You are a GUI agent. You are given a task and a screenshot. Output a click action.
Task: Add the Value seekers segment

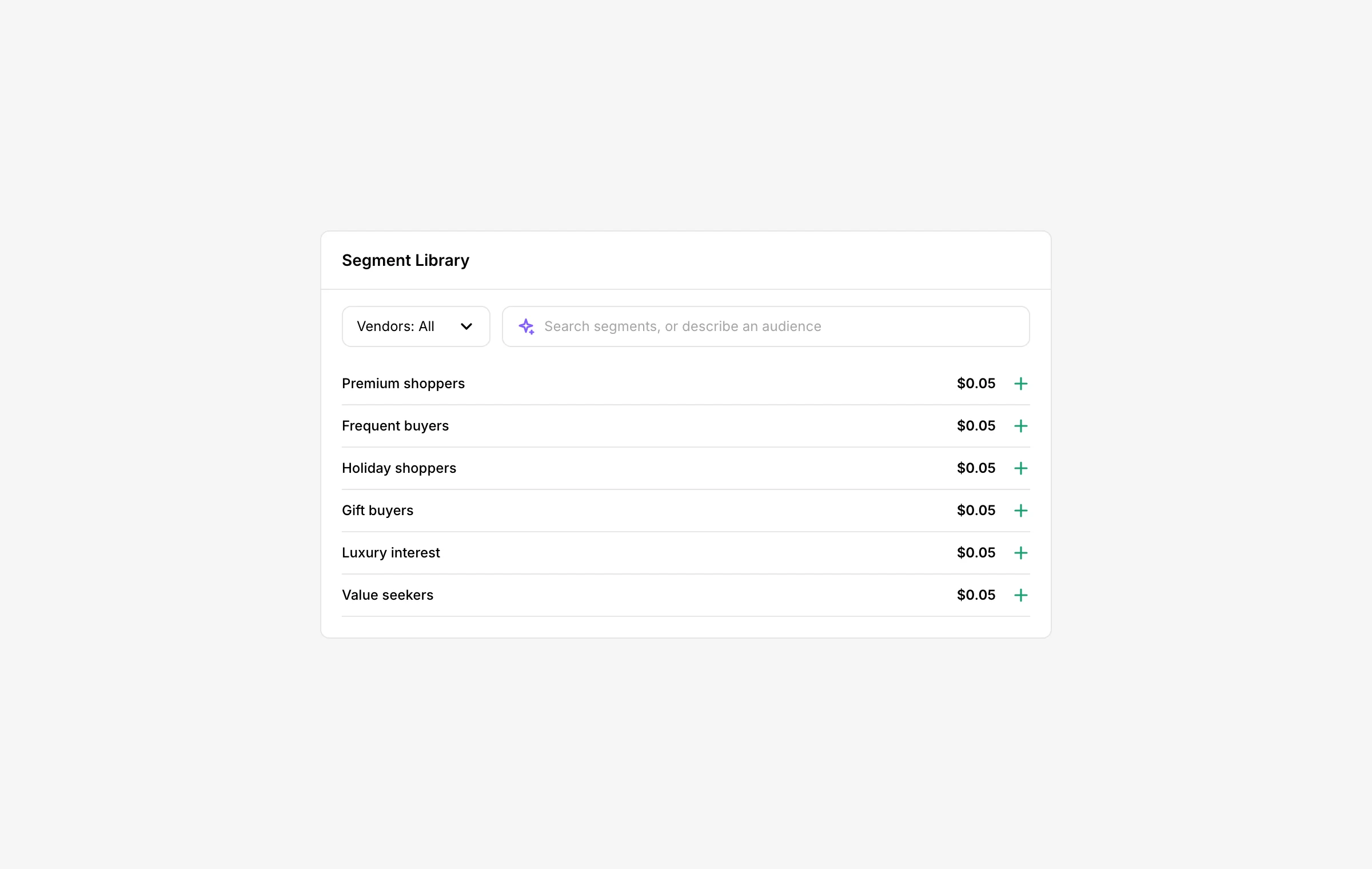(x=1020, y=595)
